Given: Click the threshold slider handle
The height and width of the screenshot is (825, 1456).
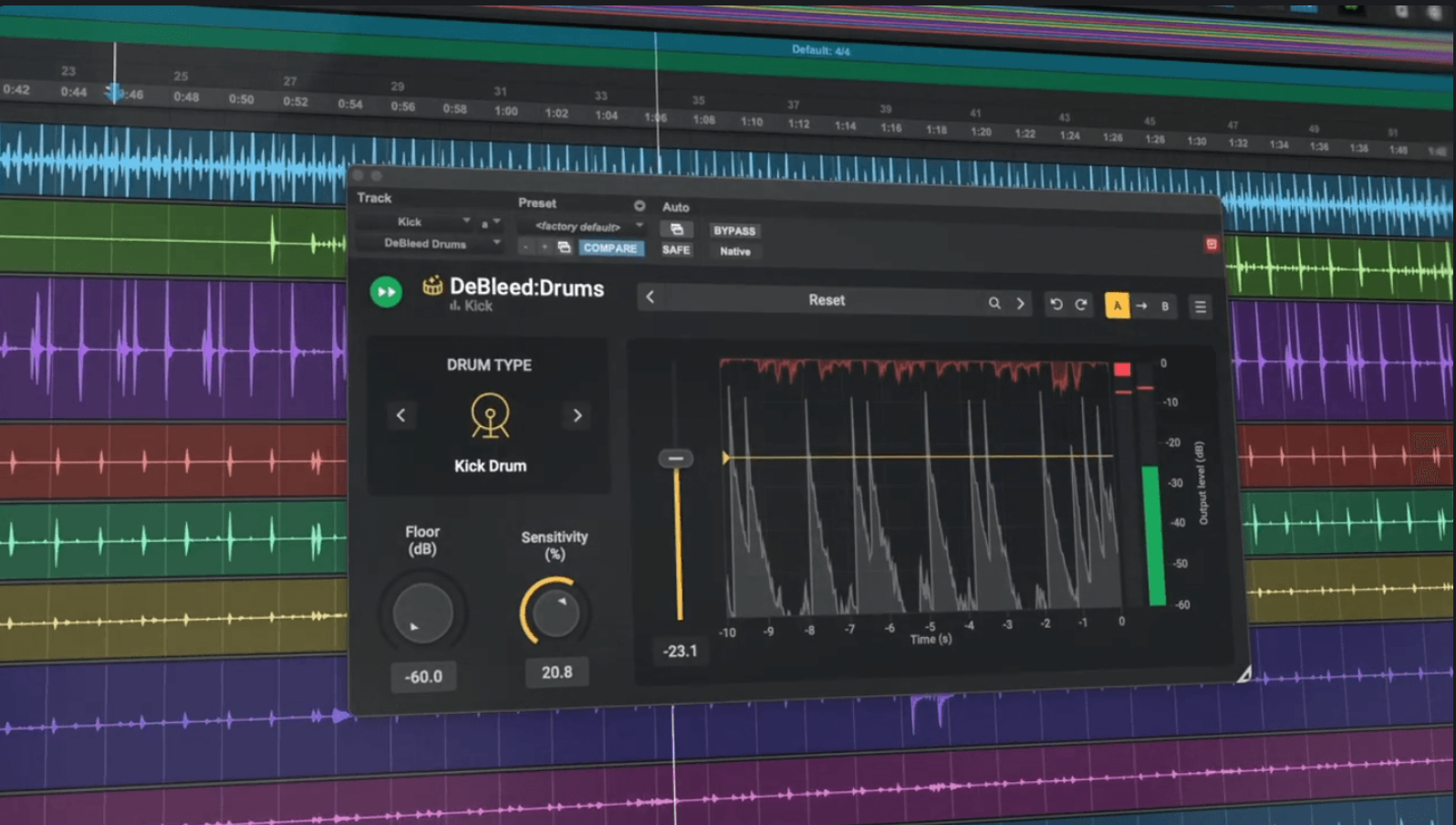Looking at the screenshot, I should (676, 458).
